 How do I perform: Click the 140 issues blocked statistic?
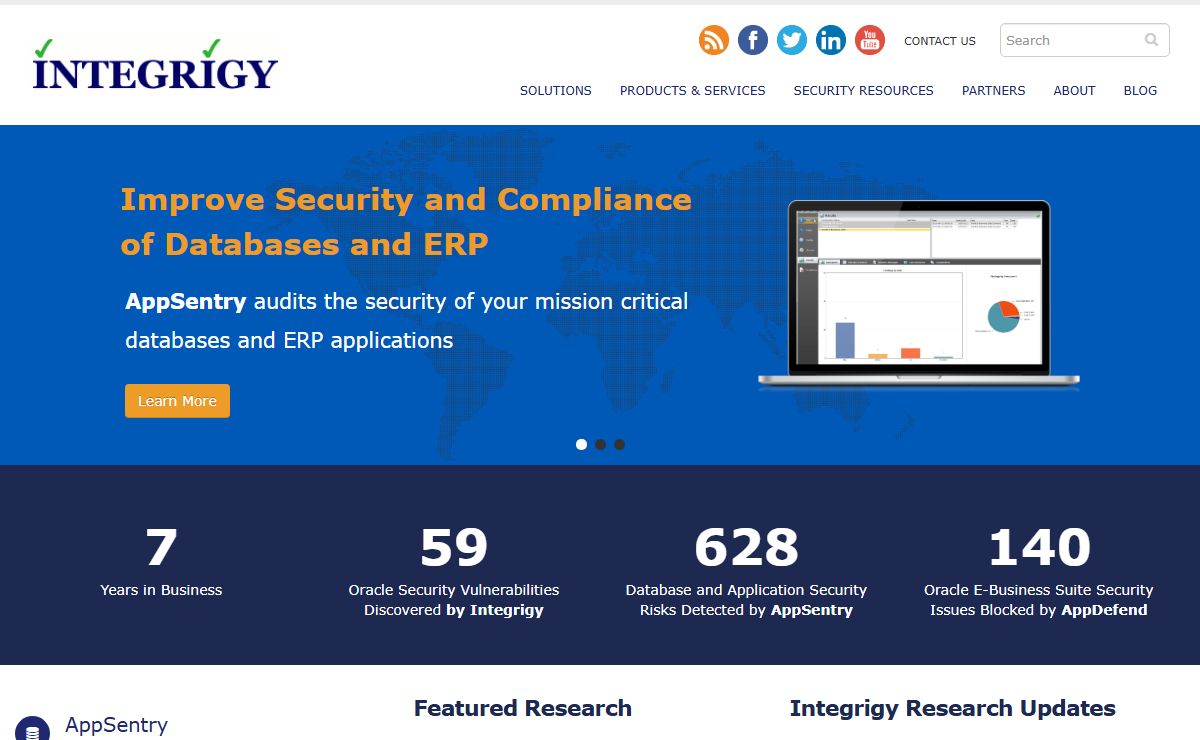click(x=1039, y=547)
